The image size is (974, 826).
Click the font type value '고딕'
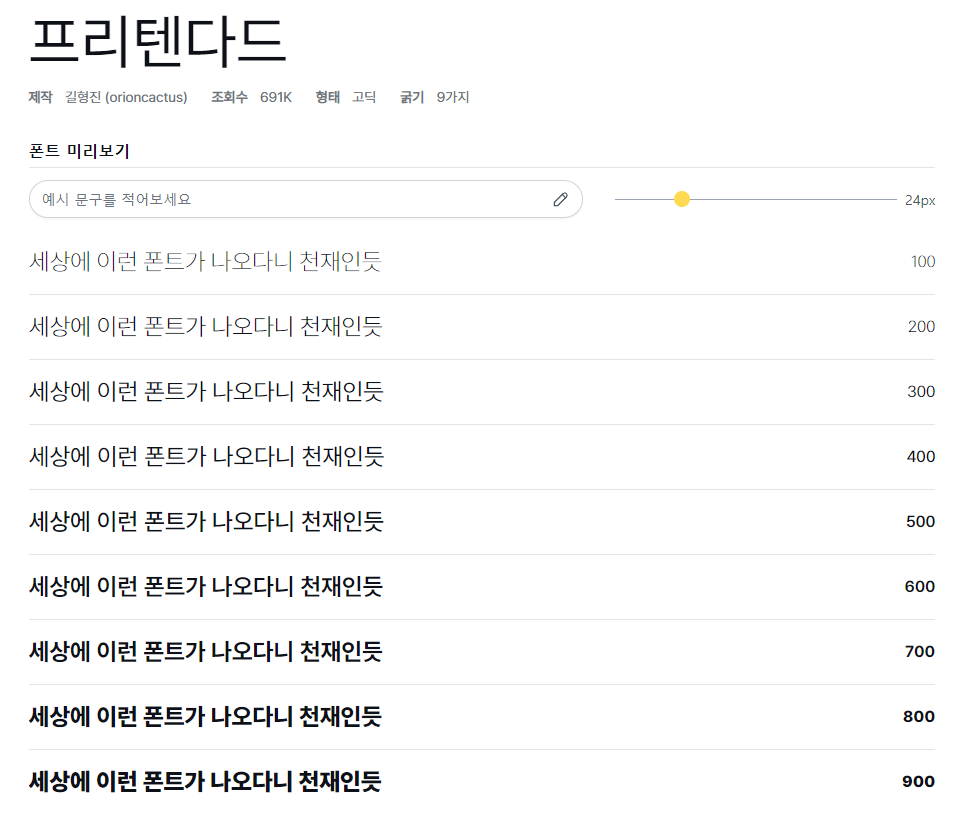(364, 98)
